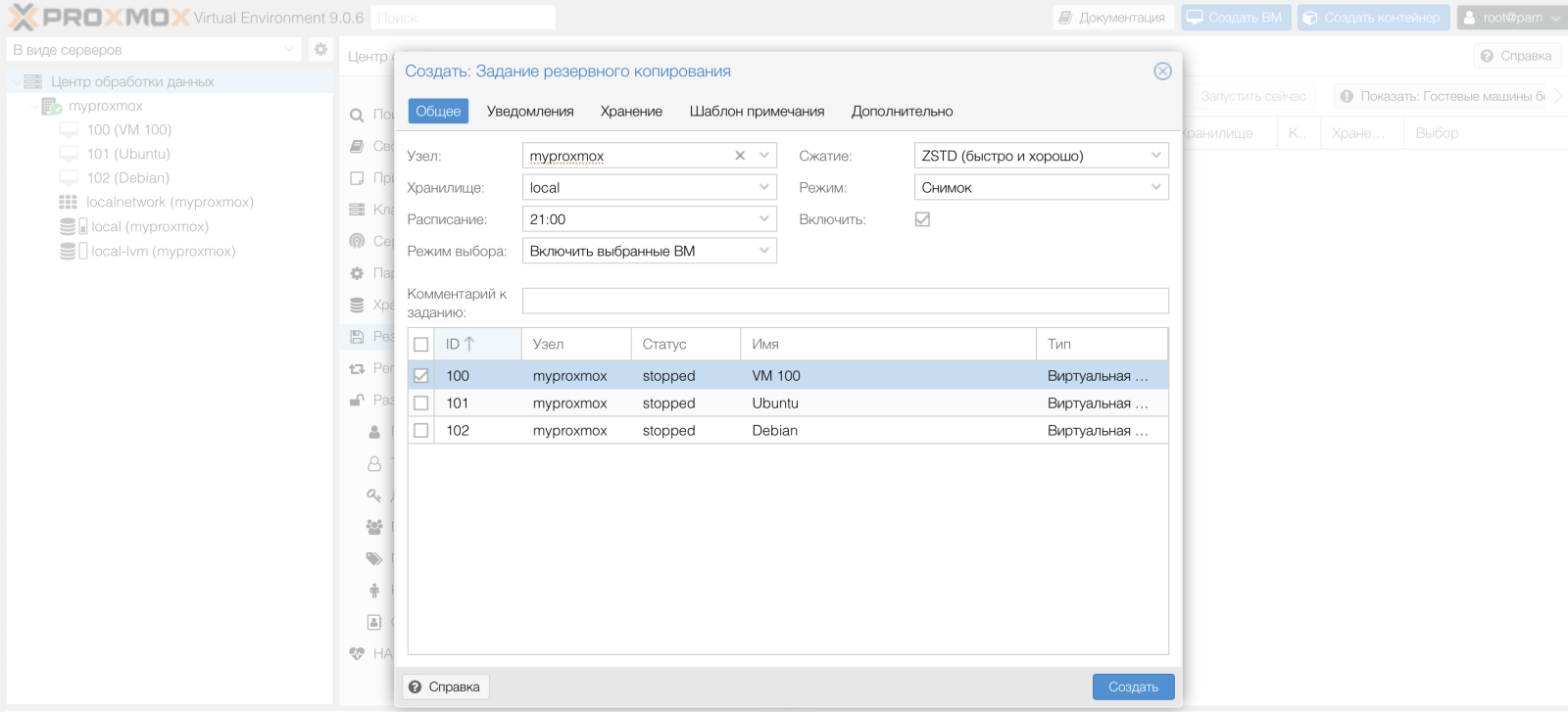Collapse the myproxmox node
This screenshot has height=712, width=1568.
click(x=33, y=106)
